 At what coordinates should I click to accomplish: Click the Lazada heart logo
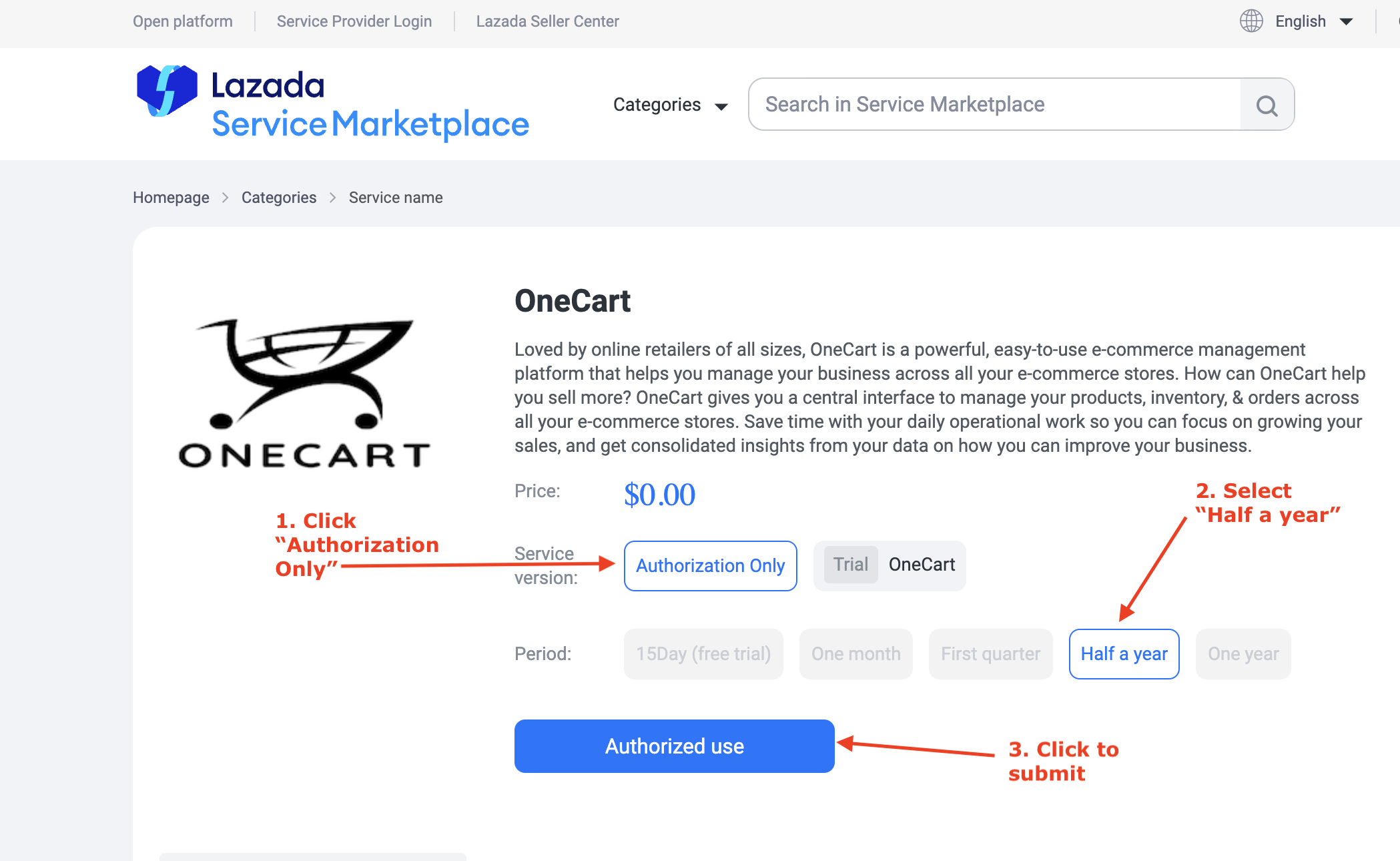(167, 90)
